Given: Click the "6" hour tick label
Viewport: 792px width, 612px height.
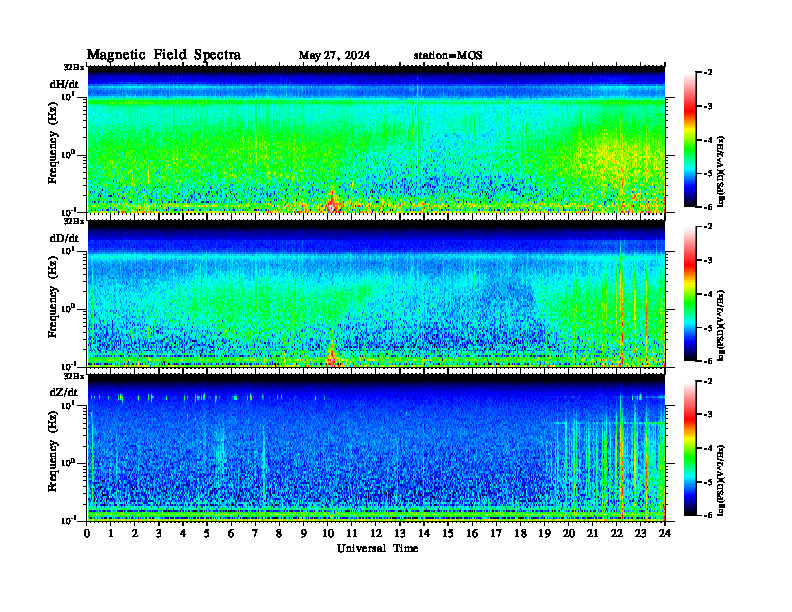Looking at the screenshot, I should (x=231, y=534).
